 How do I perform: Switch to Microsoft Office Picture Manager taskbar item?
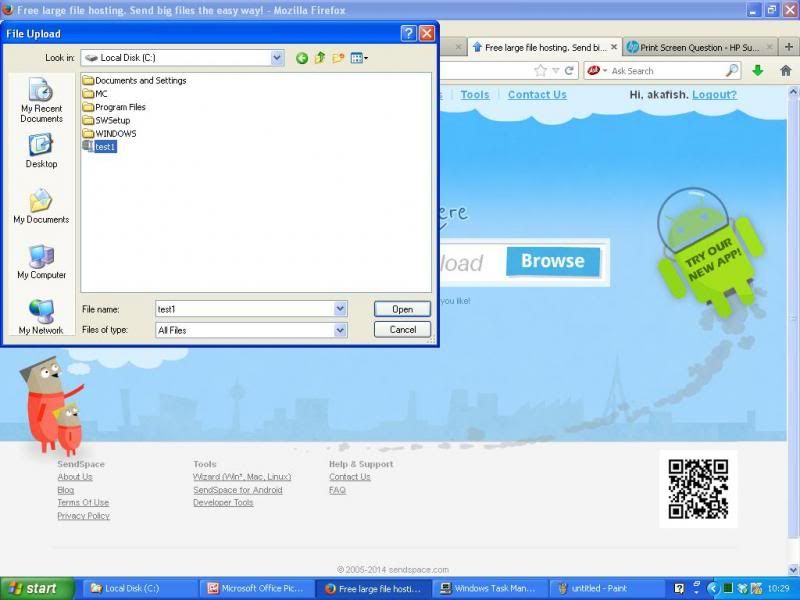click(x=256, y=588)
